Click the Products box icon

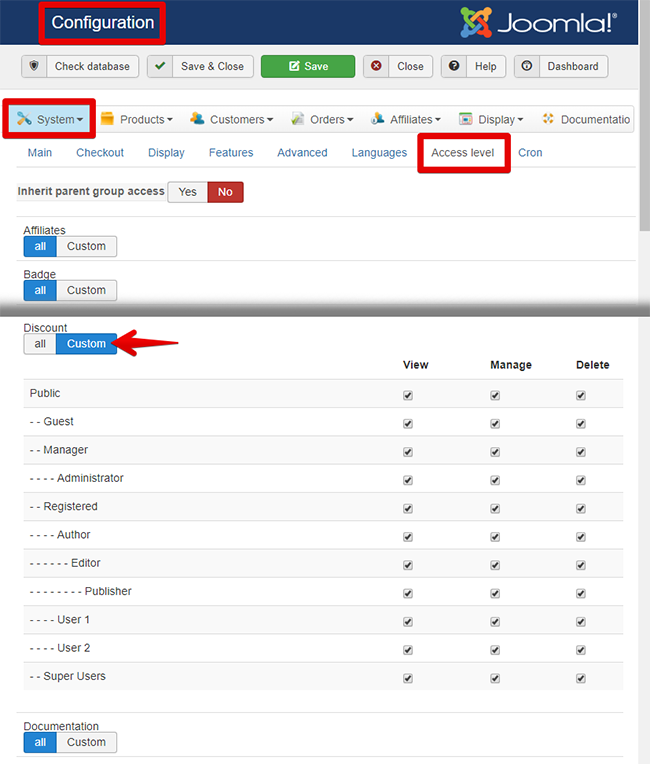[107, 118]
